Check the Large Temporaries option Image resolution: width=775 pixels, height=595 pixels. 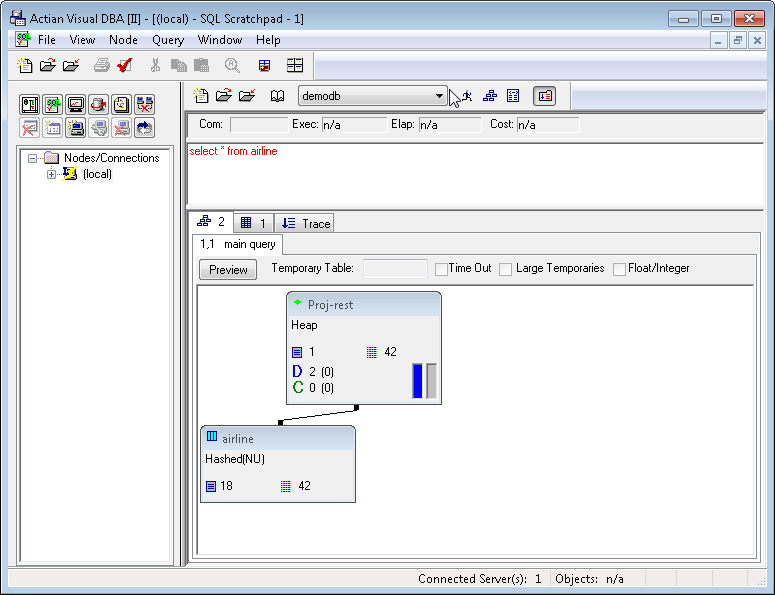[x=506, y=269]
